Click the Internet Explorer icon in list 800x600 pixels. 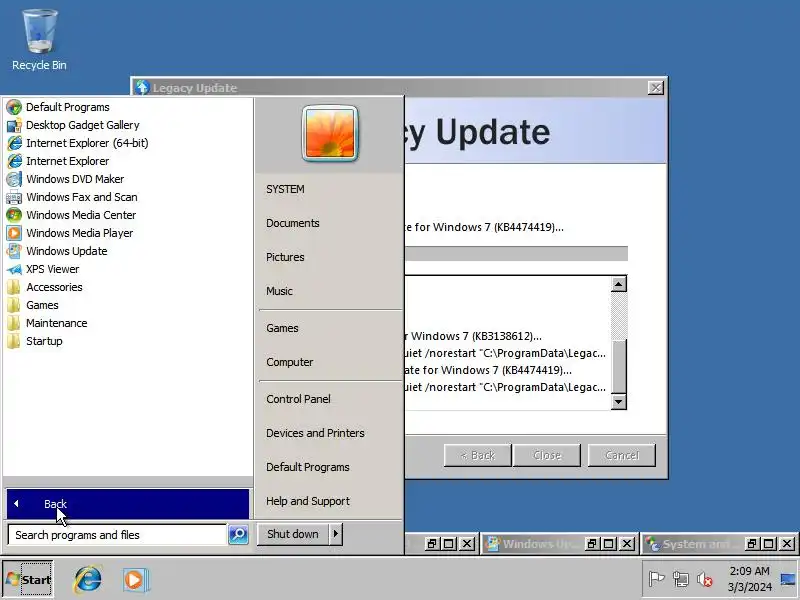14,161
